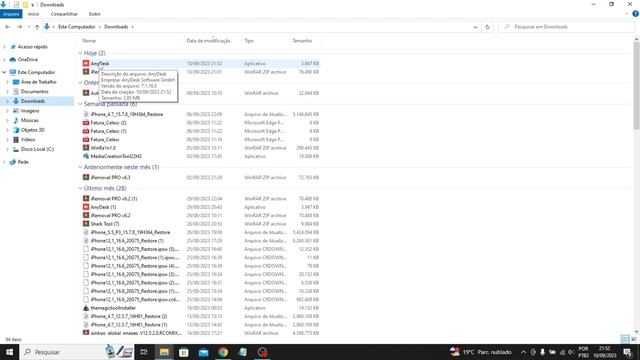
Task: Open the Windows Start menu
Action: pyautogui.click(x=9, y=352)
